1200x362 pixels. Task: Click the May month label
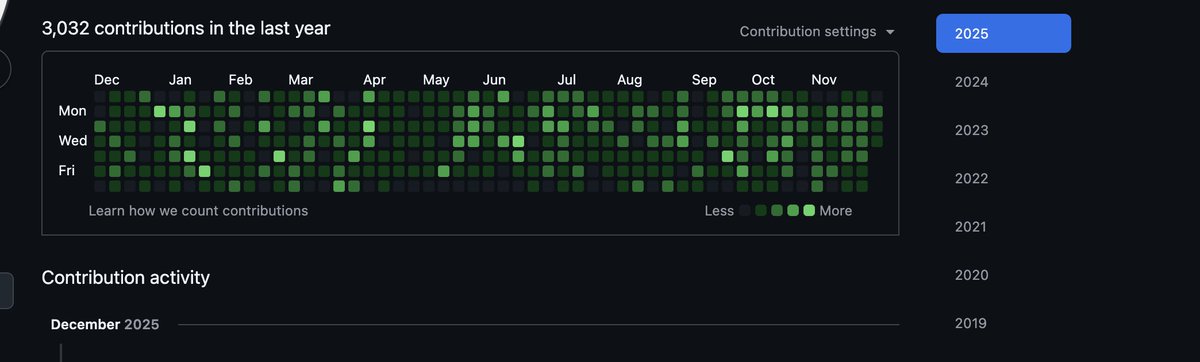pyautogui.click(x=436, y=80)
